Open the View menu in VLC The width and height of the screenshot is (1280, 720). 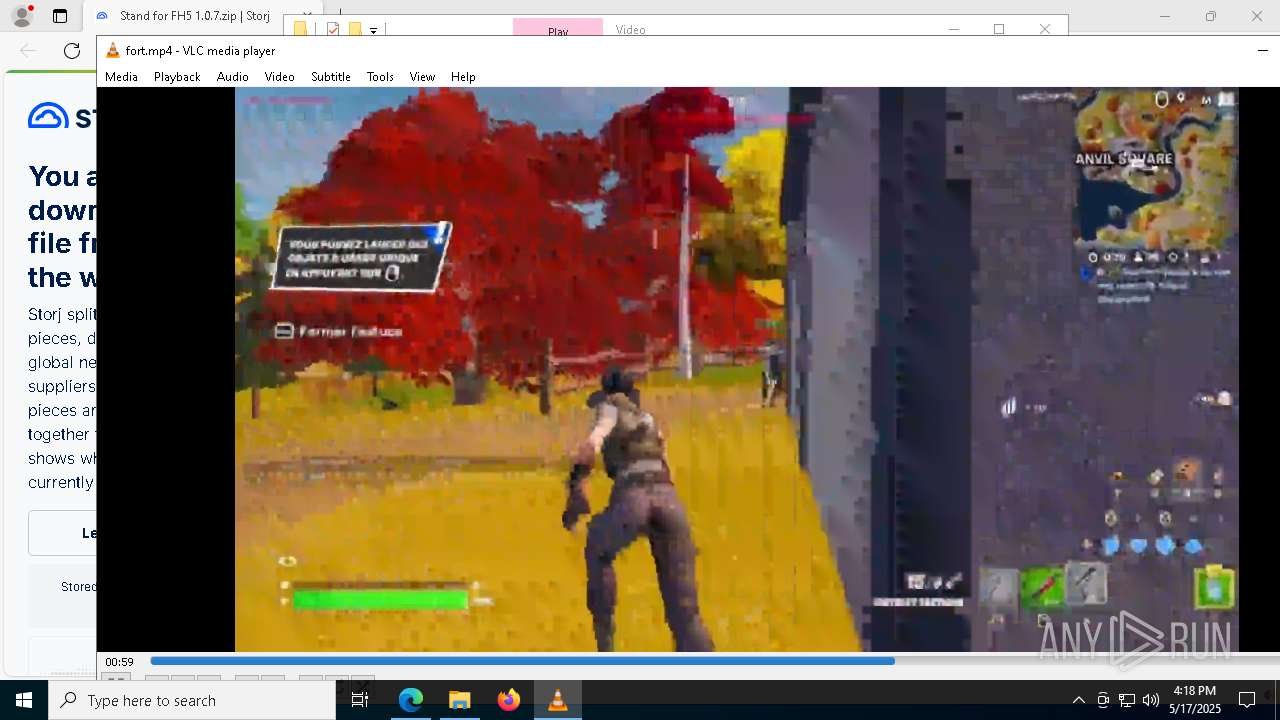422,77
